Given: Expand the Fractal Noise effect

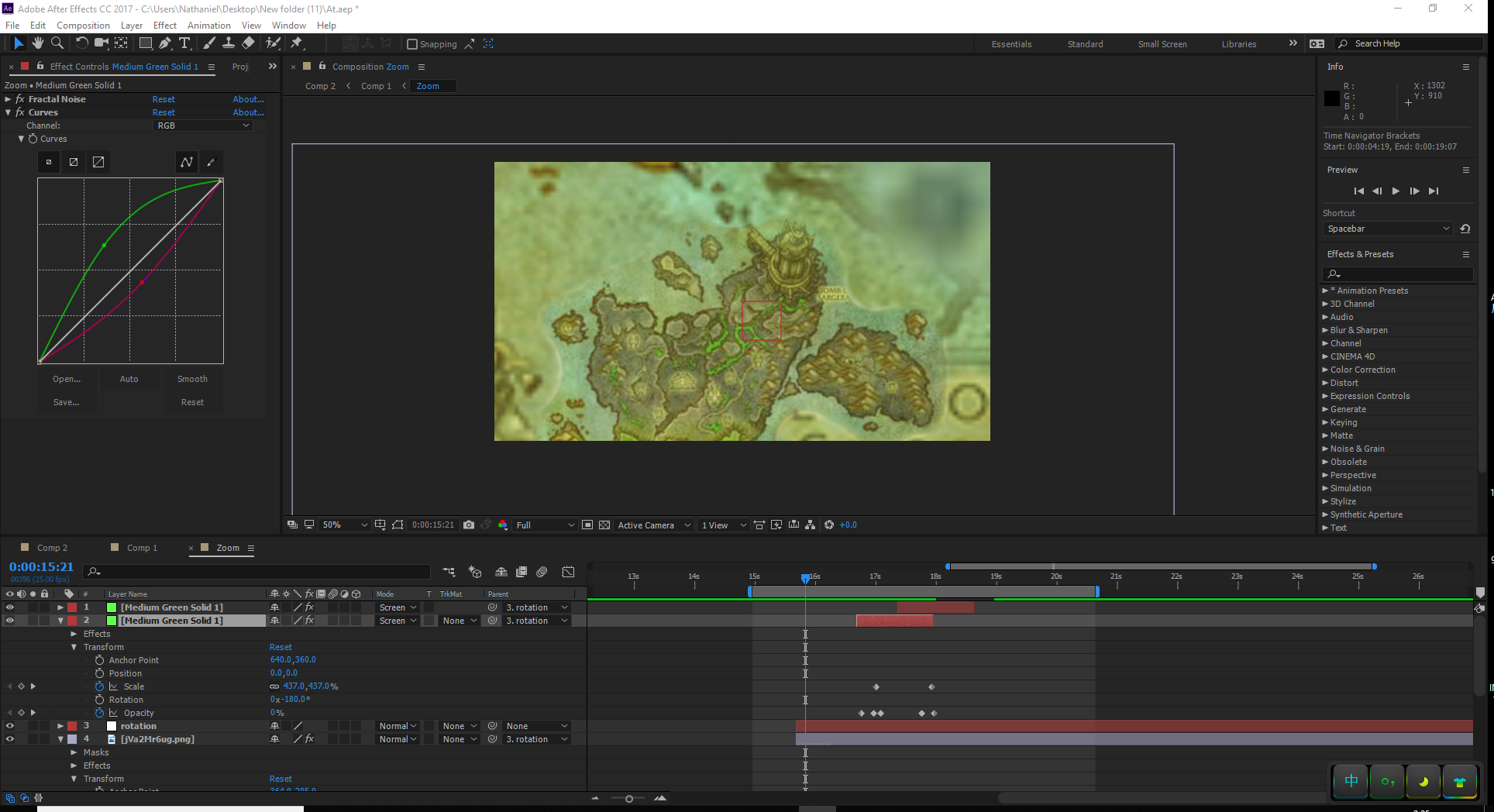Looking at the screenshot, I should [9, 99].
